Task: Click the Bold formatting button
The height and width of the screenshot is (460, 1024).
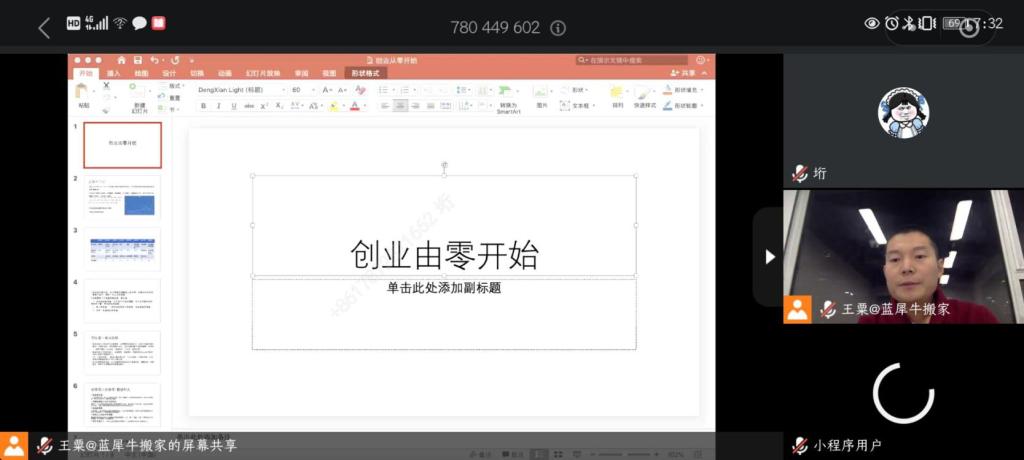Action: 204,106
